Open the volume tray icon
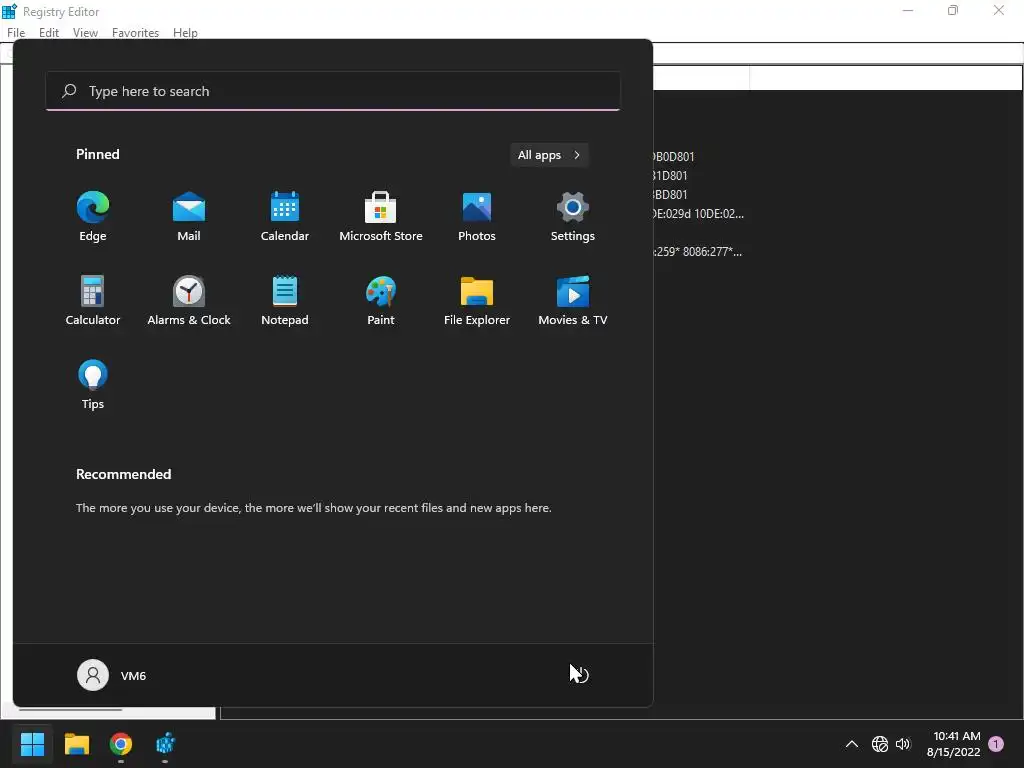 pos(903,744)
